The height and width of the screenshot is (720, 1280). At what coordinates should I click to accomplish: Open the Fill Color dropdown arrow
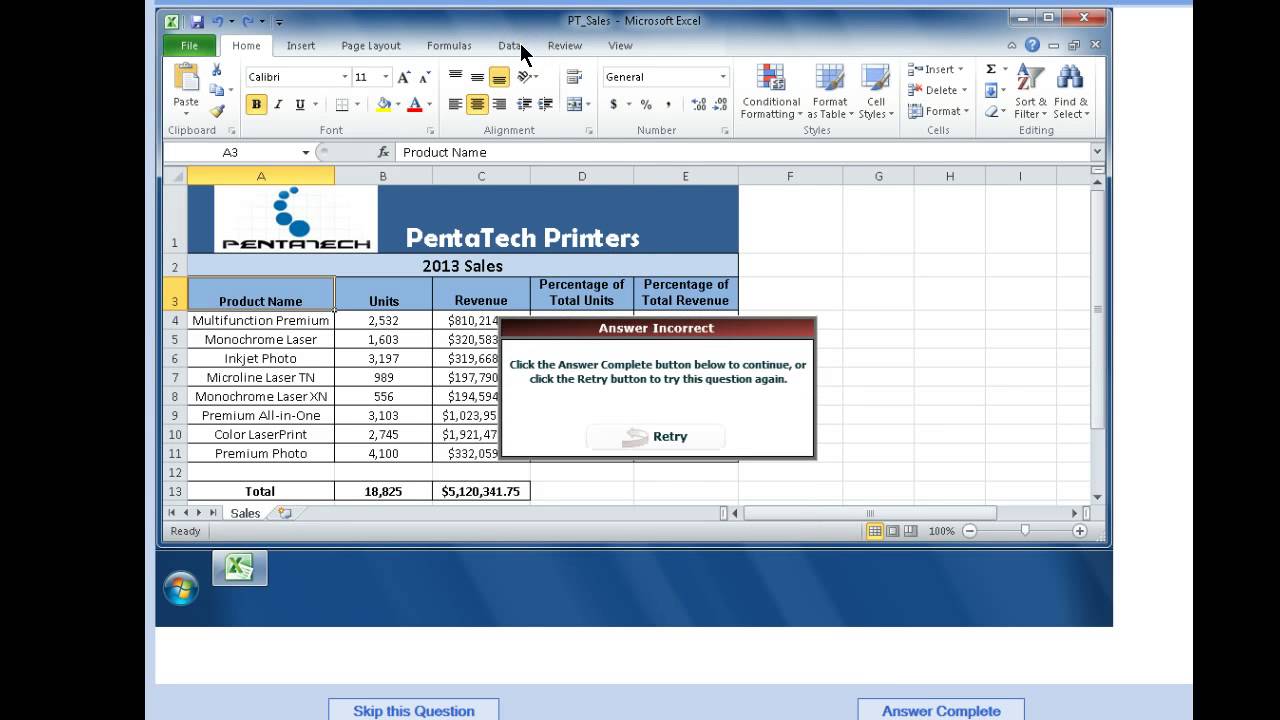click(398, 104)
